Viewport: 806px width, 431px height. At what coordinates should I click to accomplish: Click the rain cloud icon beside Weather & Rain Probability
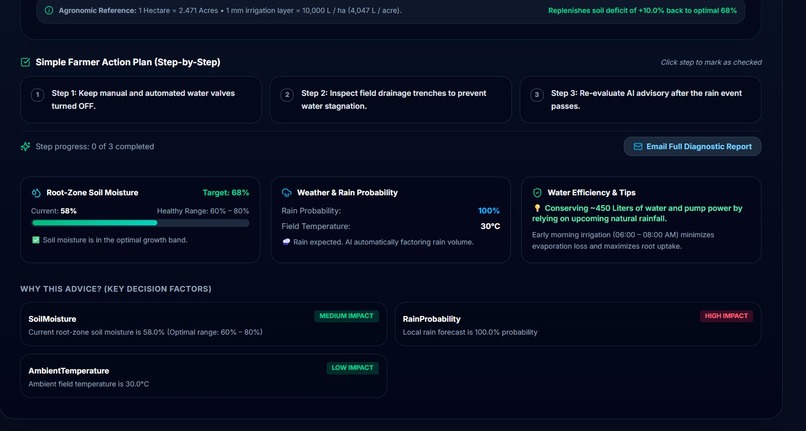pyautogui.click(x=287, y=193)
